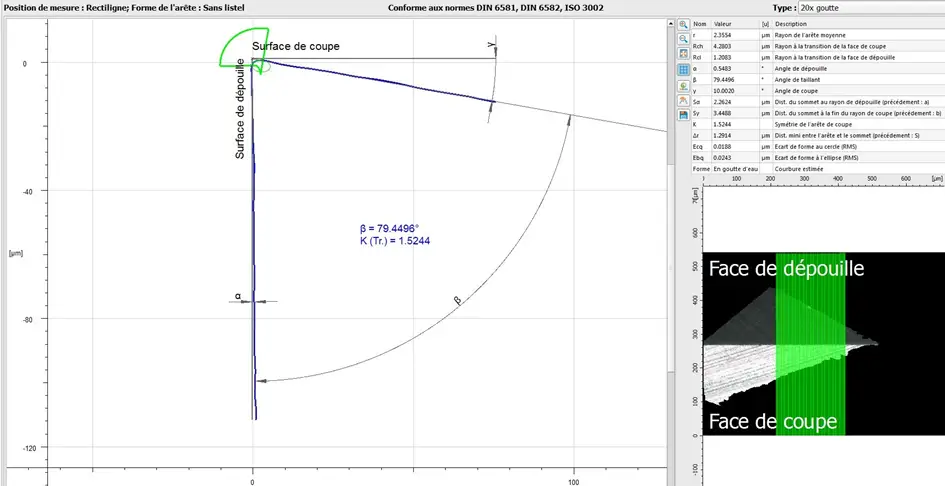
Task: Click the zoom in magnifier icon
Action: tap(684, 24)
